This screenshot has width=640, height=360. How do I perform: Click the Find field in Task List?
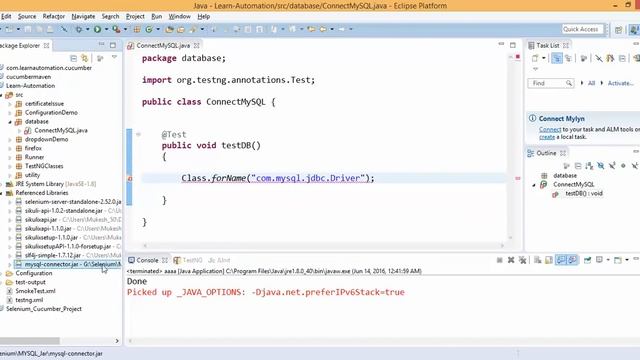(x=551, y=83)
